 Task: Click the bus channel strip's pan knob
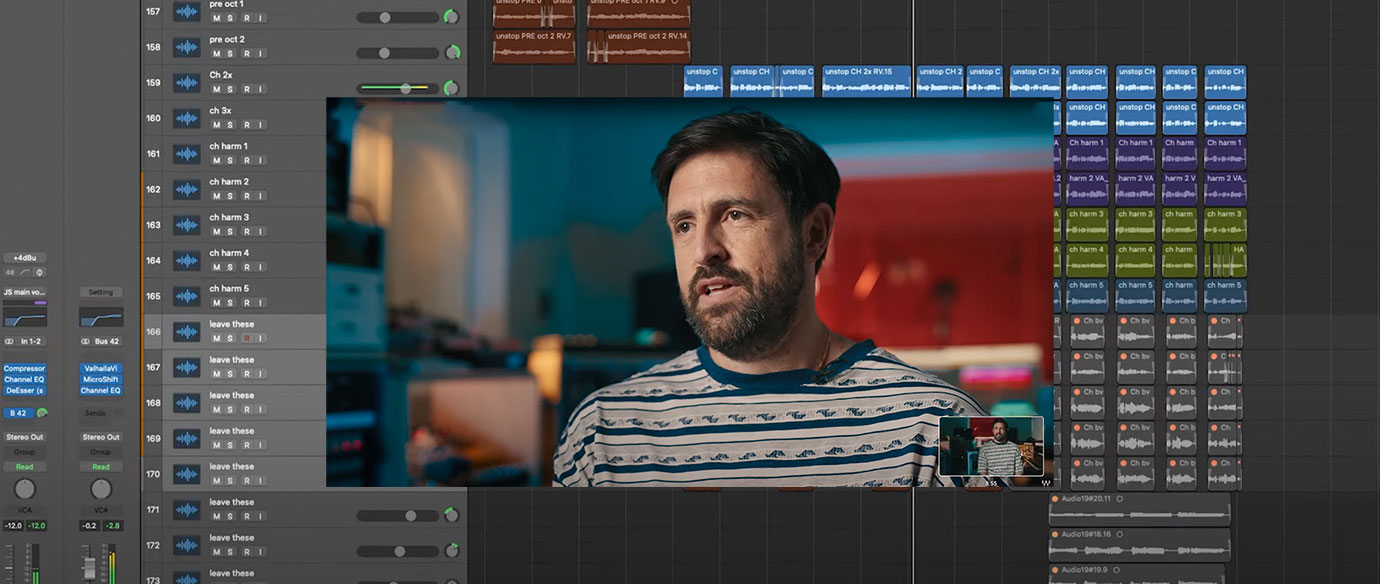click(101, 489)
